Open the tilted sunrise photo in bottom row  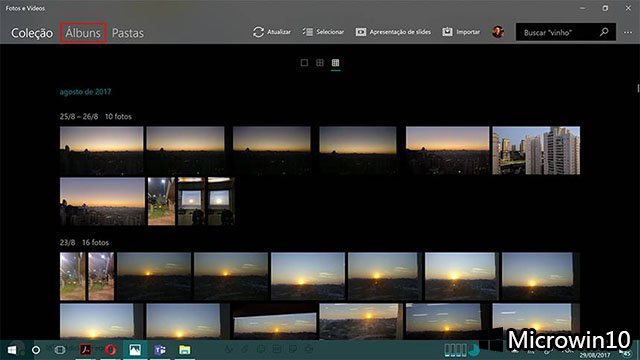[275, 322]
